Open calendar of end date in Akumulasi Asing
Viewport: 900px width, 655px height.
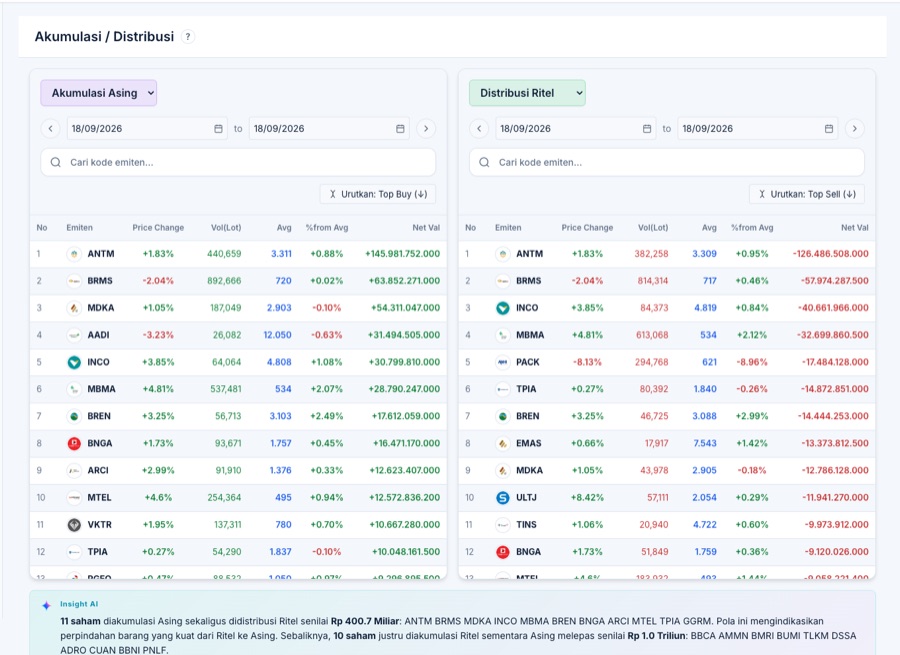[400, 129]
